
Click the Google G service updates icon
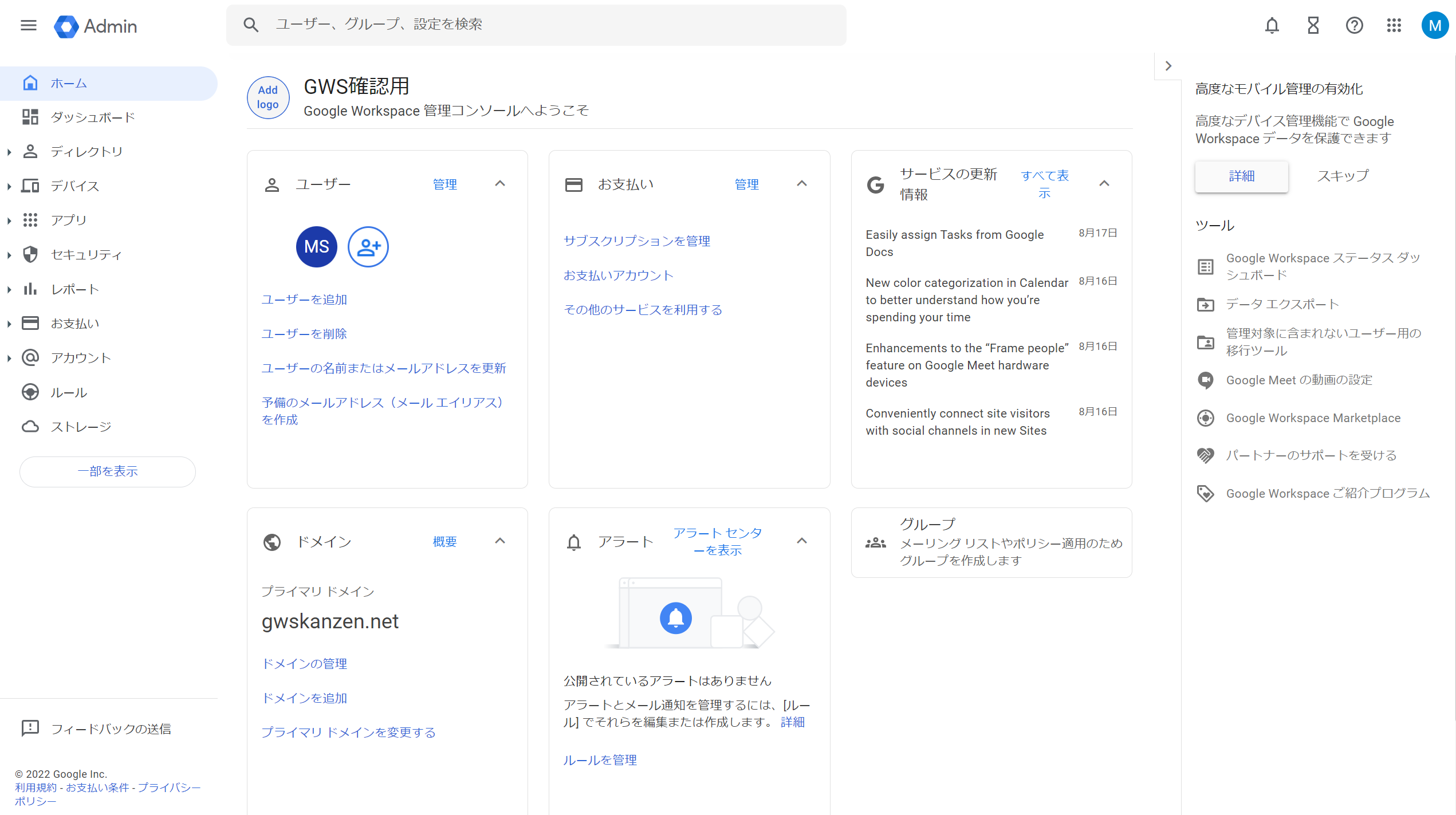pos(875,184)
